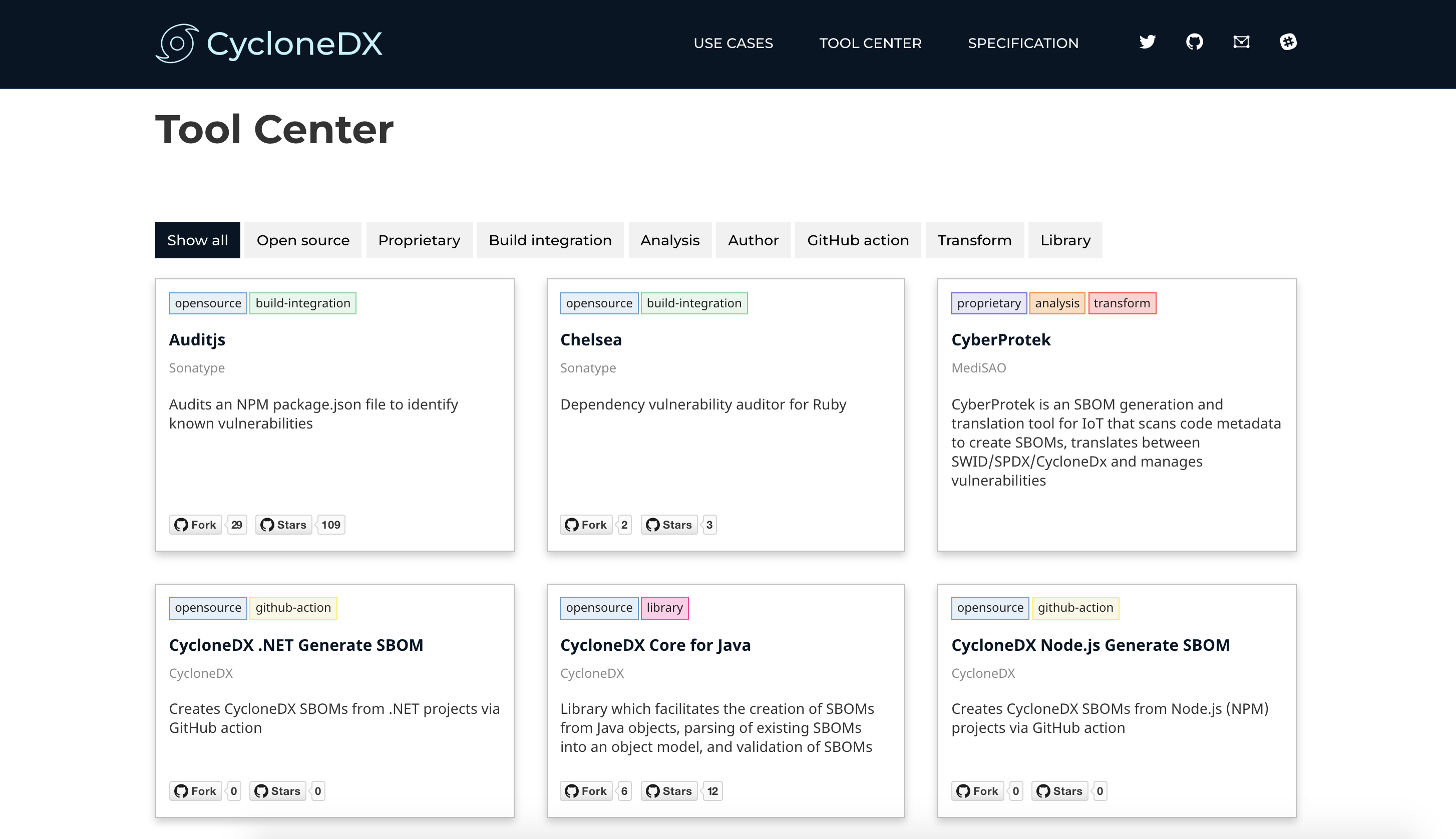Toggle the Open source filter
The width and height of the screenshot is (1456, 839).
click(x=302, y=240)
